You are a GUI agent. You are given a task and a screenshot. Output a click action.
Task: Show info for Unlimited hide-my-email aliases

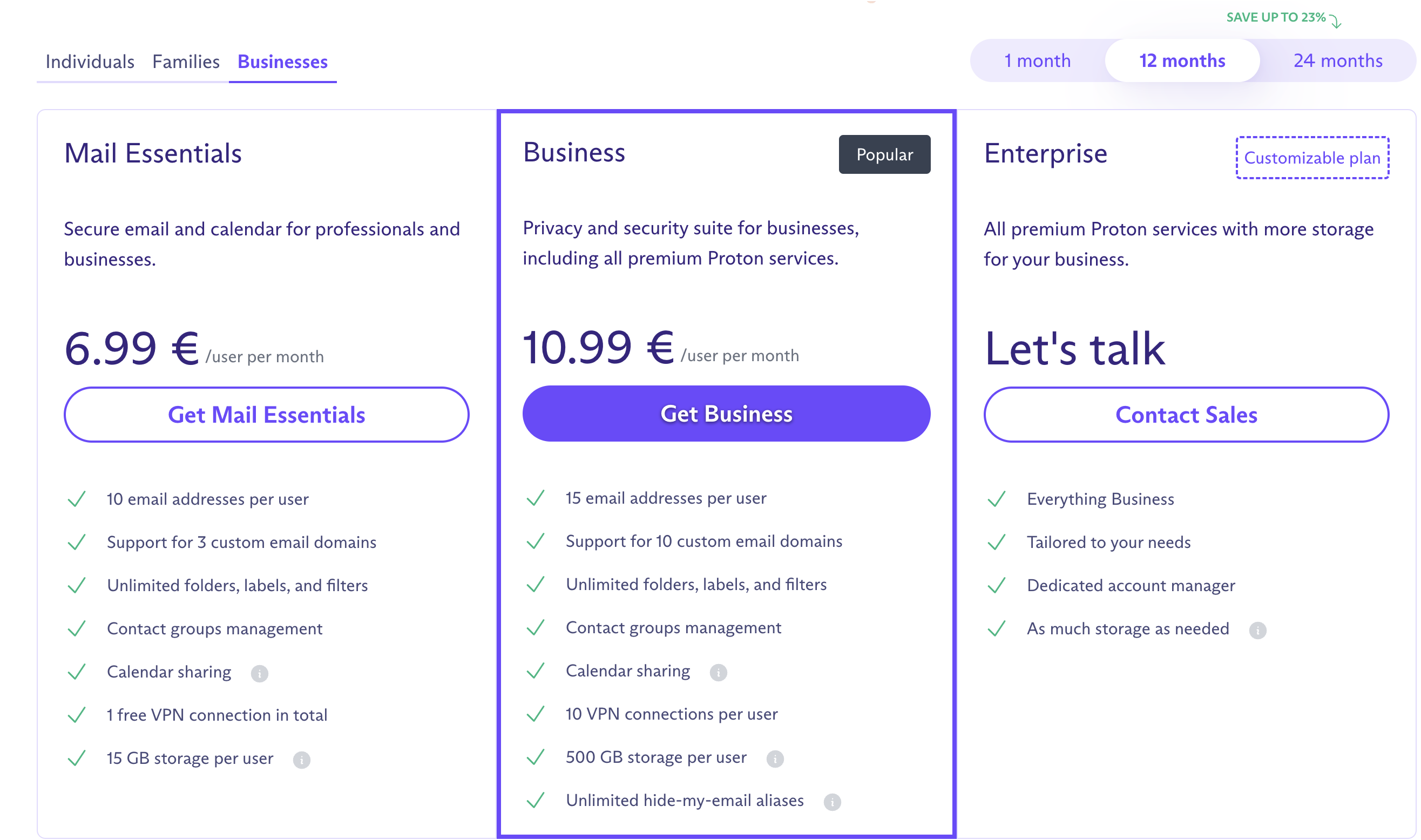pos(832,802)
